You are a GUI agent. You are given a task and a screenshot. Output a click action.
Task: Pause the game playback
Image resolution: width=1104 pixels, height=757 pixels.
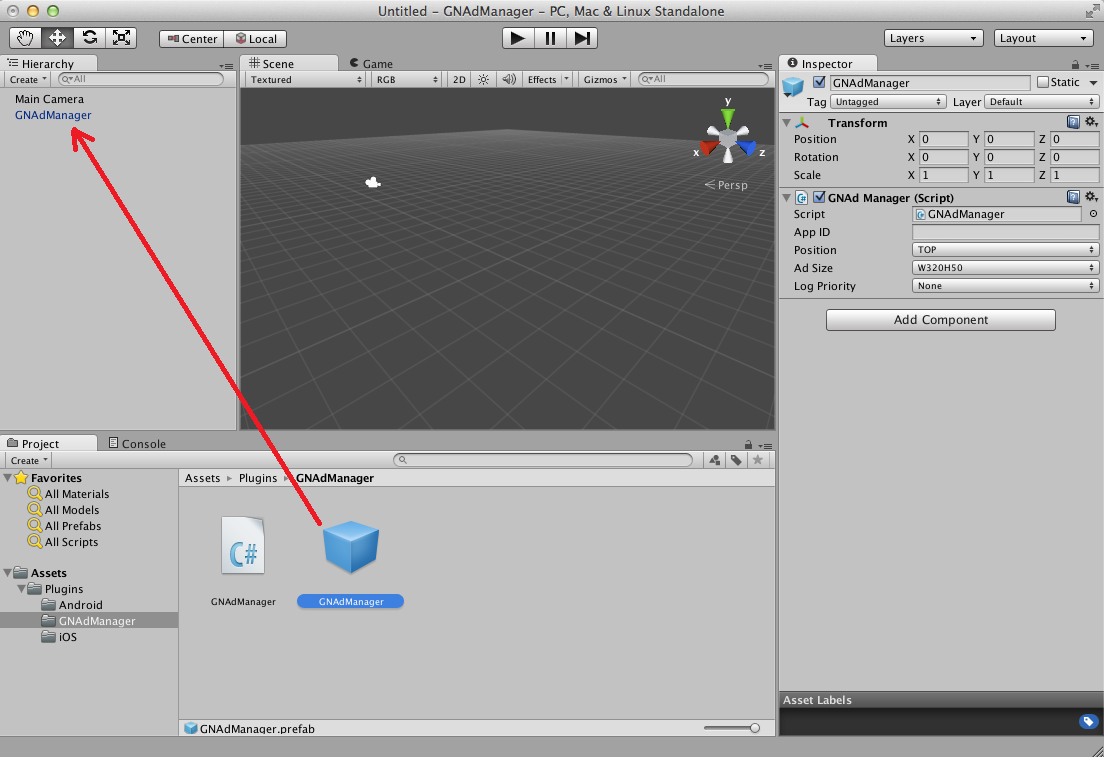click(x=550, y=38)
